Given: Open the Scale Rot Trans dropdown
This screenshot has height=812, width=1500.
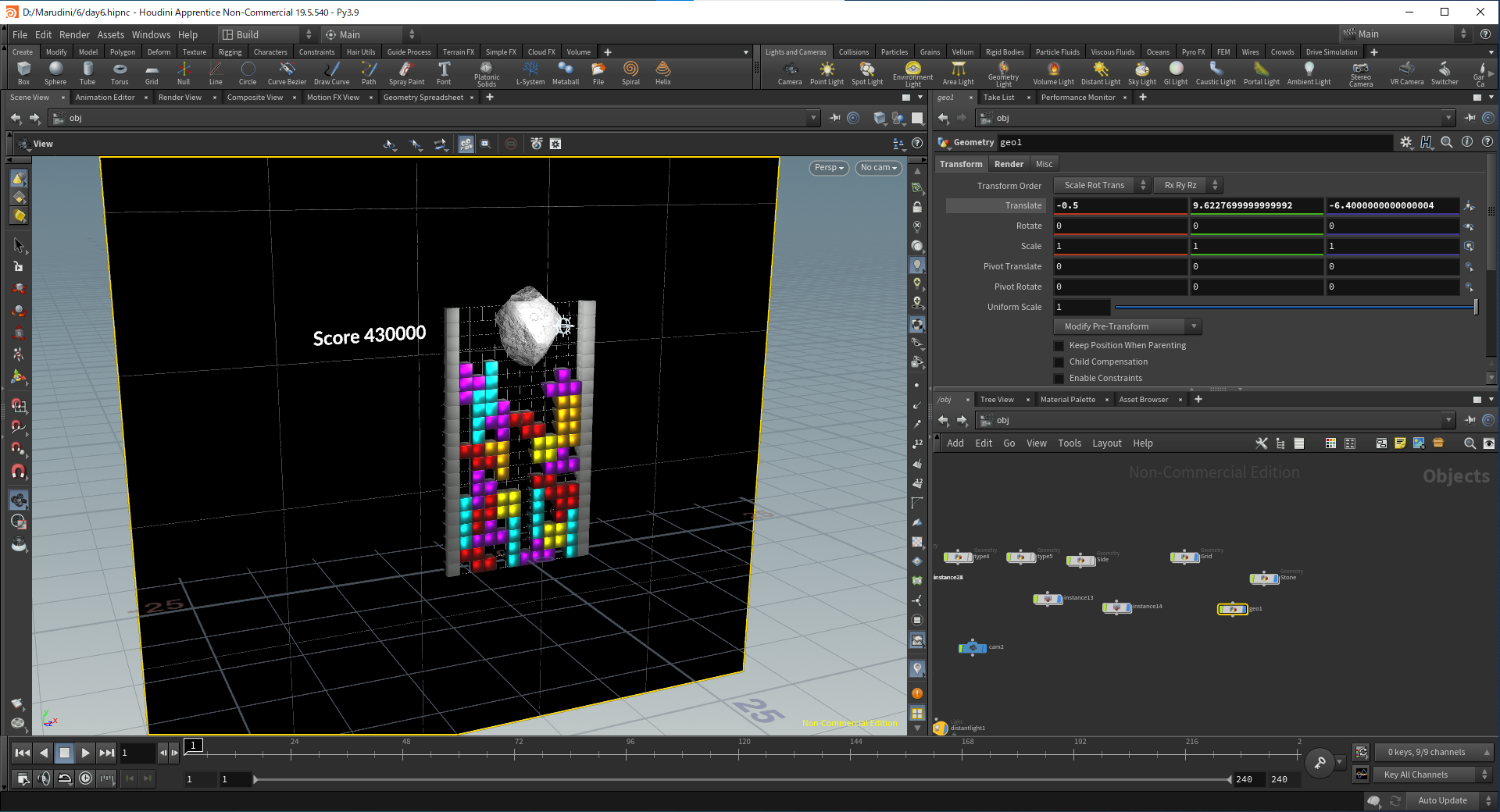Looking at the screenshot, I should pyautogui.click(x=1102, y=185).
